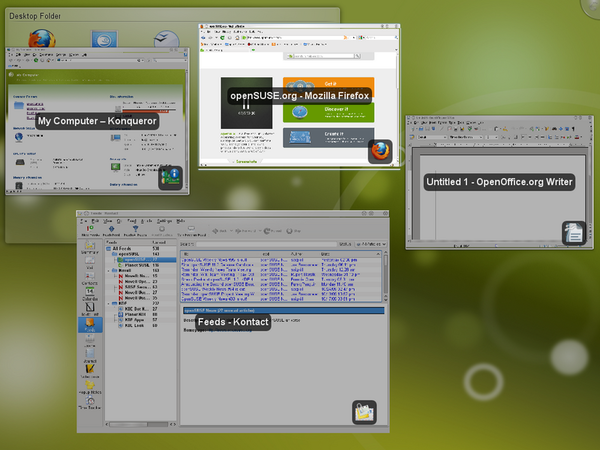
Task: Open Edit menu in Kontact
Action: point(95,221)
